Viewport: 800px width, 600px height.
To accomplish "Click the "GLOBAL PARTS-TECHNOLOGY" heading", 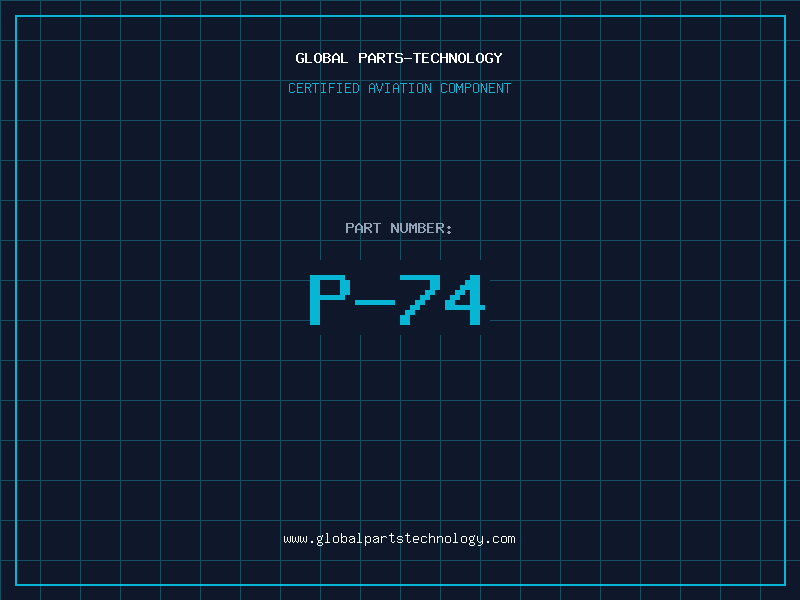I will tap(399, 58).
